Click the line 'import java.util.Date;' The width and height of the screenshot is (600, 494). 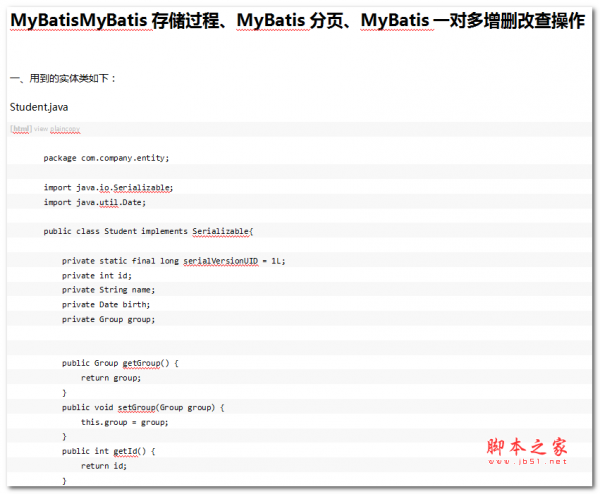[x=95, y=202]
